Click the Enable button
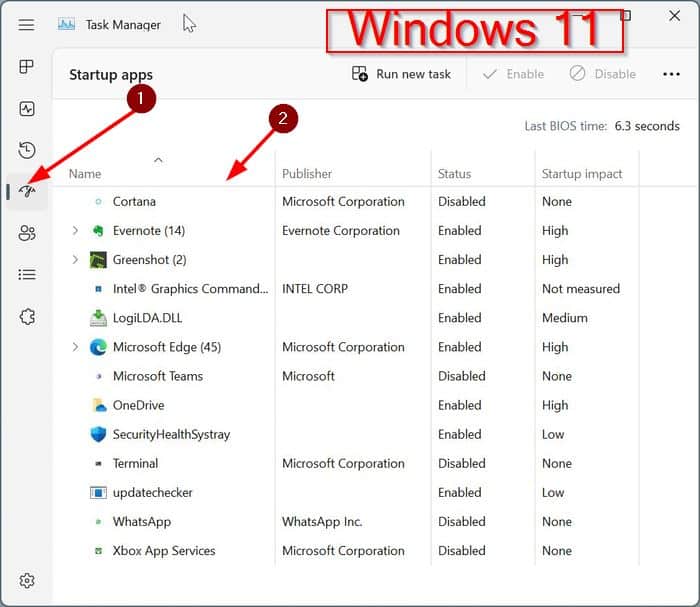 [x=513, y=74]
